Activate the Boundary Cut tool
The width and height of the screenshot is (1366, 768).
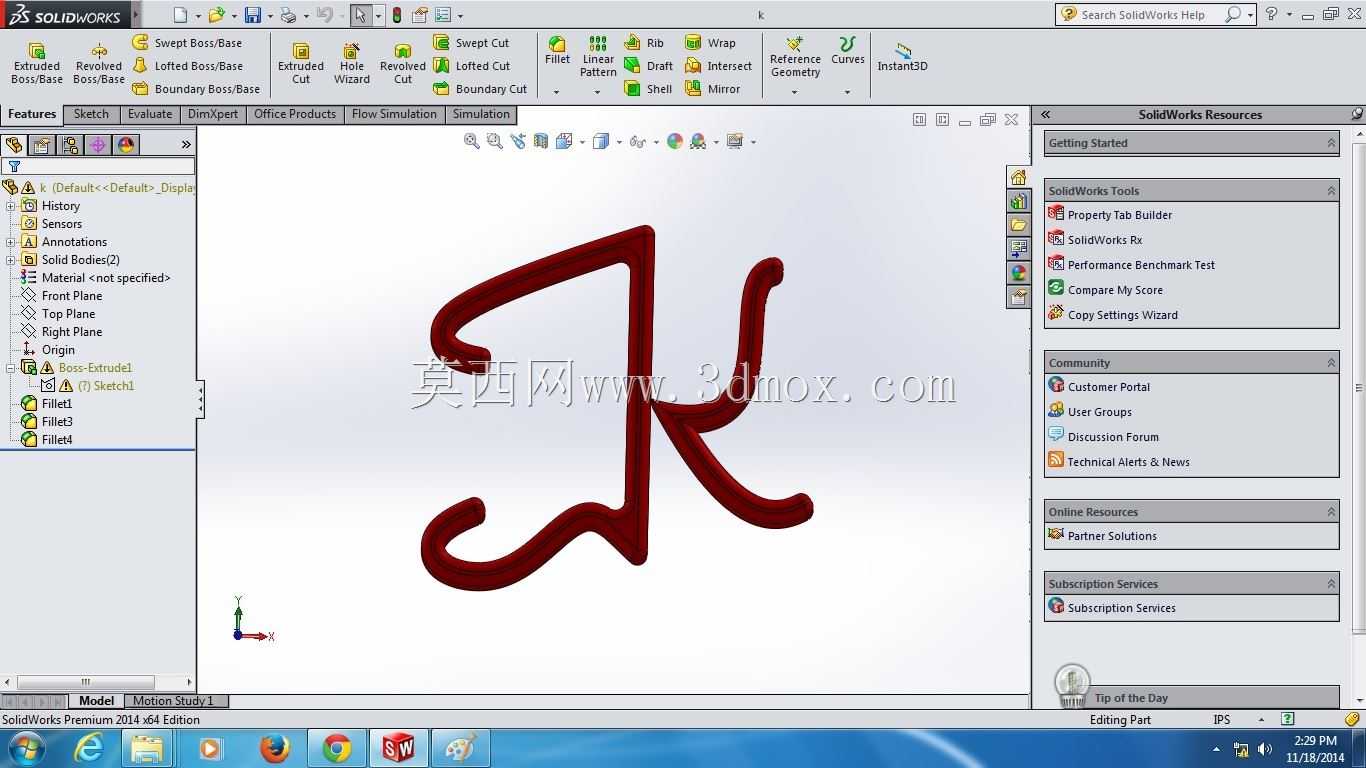click(480, 89)
